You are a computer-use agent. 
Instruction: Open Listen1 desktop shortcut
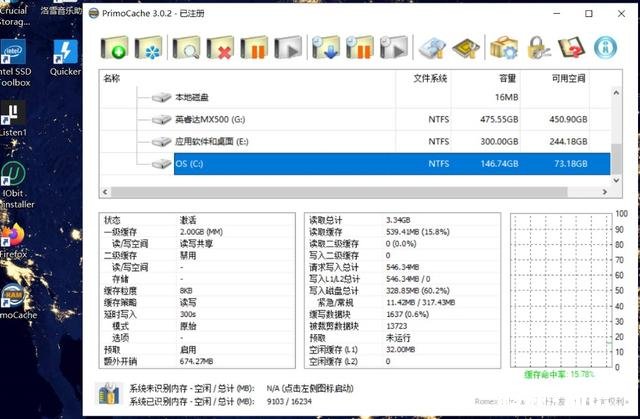13,118
